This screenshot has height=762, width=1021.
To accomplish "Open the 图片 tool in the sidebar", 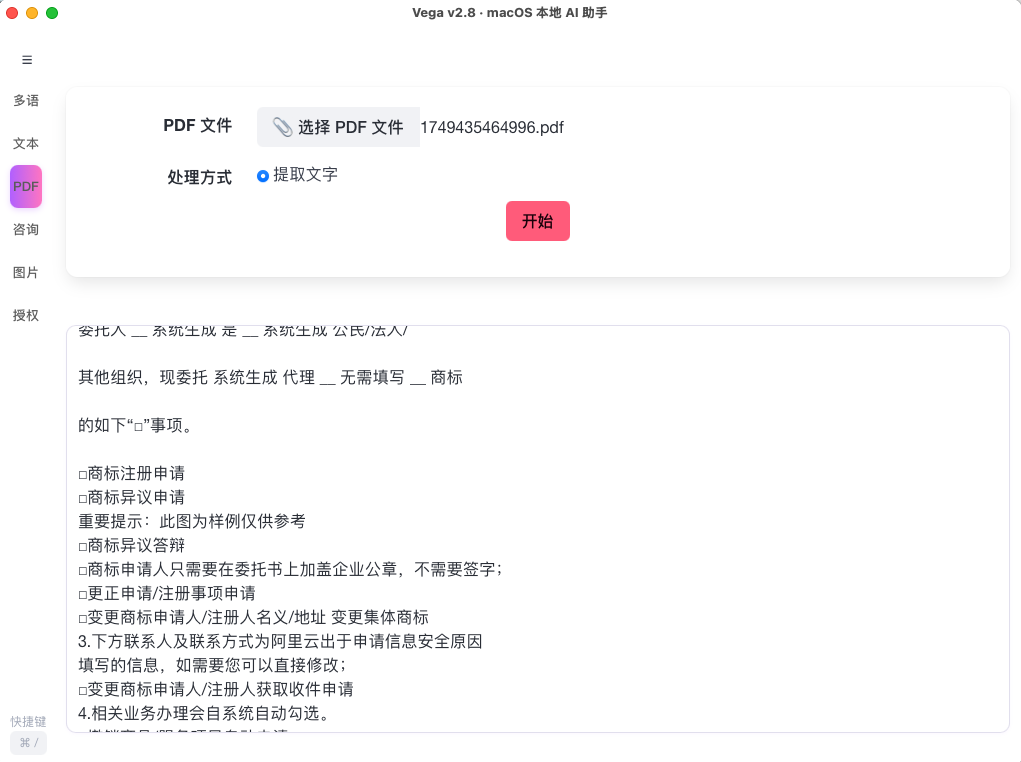I will pos(25,272).
